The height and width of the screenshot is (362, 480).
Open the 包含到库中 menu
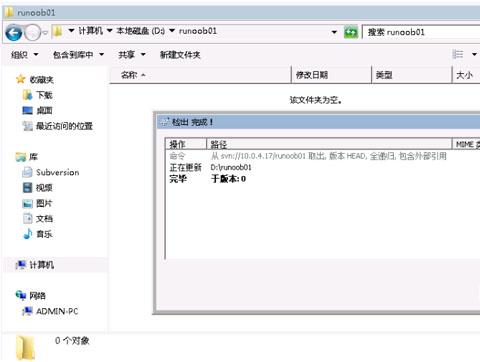[x=78, y=55]
